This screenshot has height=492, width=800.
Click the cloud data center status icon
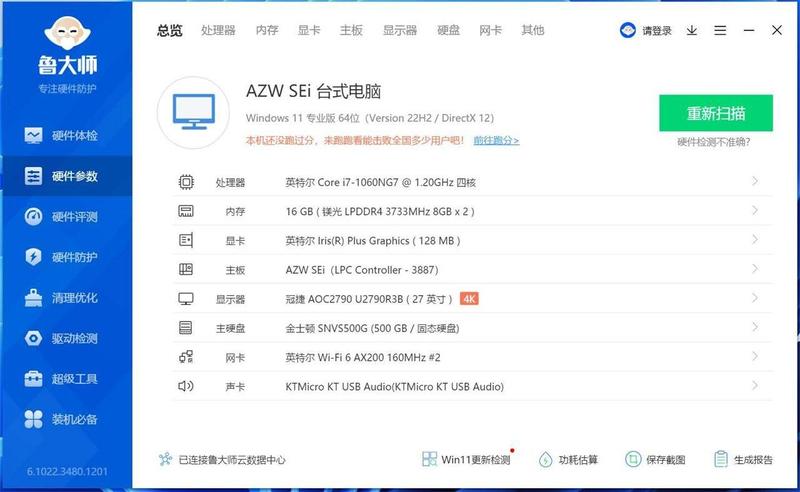coord(165,459)
